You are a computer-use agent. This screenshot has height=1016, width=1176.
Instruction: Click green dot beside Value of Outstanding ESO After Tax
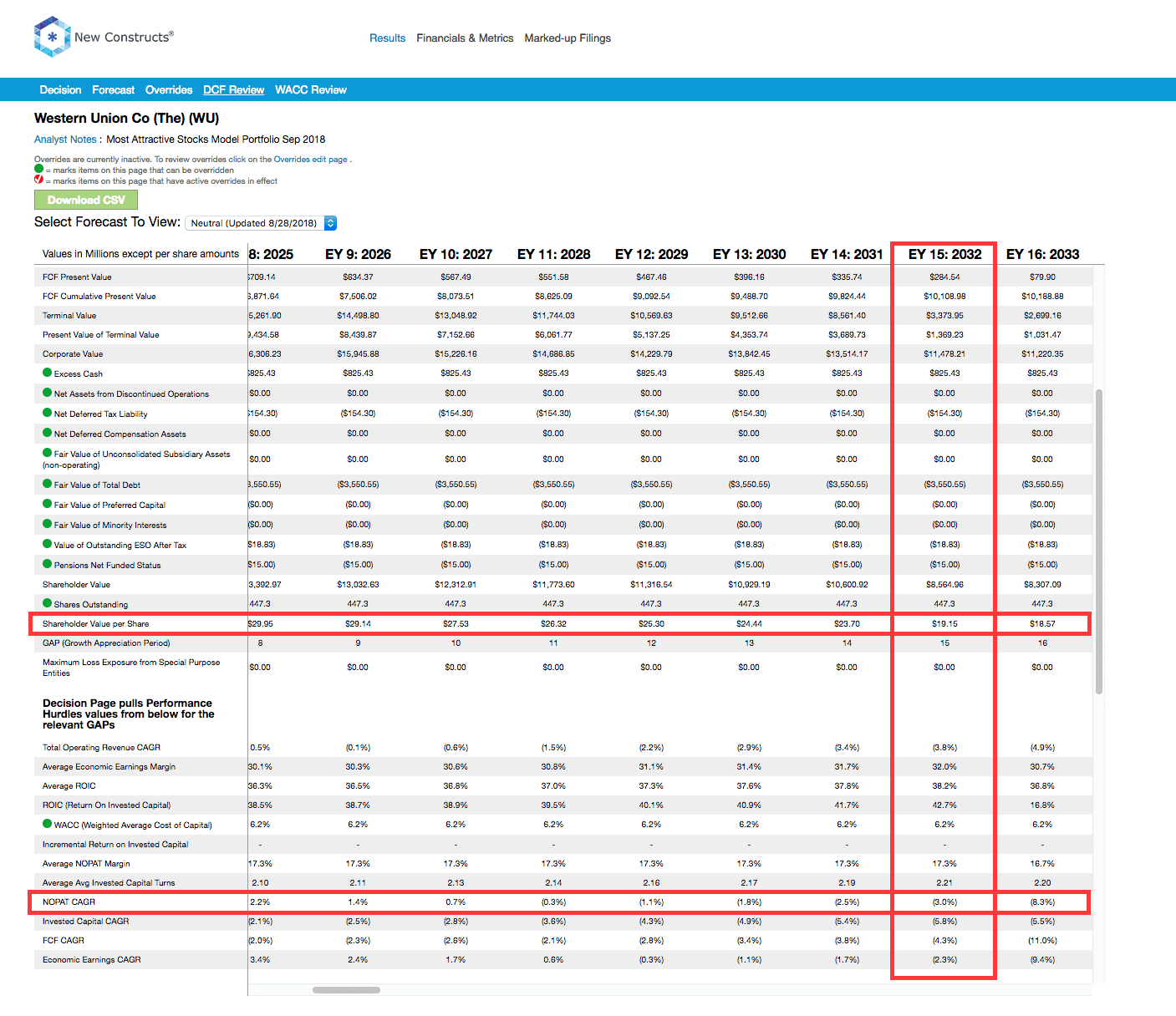(48, 544)
